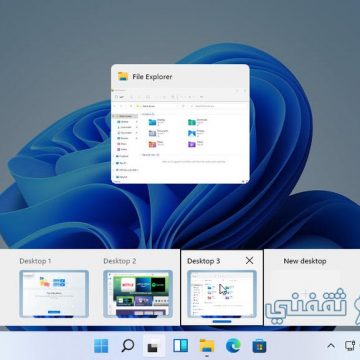The image size is (360, 360).
Task: Open Microsoft Store from the taskbar
Action: coord(260,346)
